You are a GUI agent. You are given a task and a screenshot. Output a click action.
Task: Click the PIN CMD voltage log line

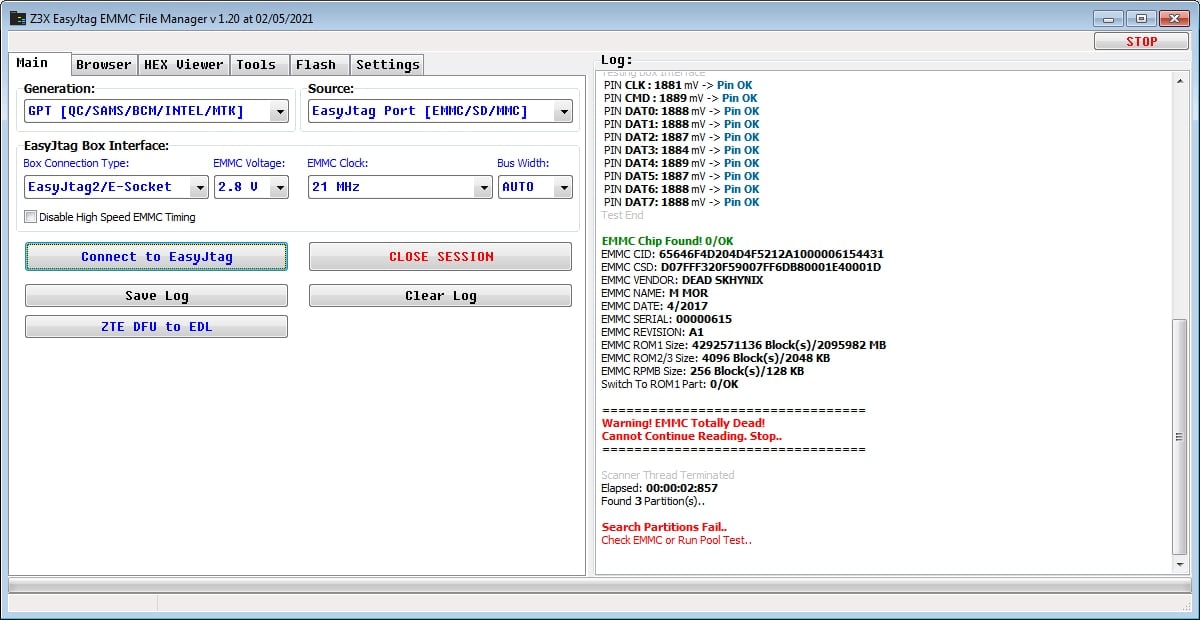coord(681,98)
